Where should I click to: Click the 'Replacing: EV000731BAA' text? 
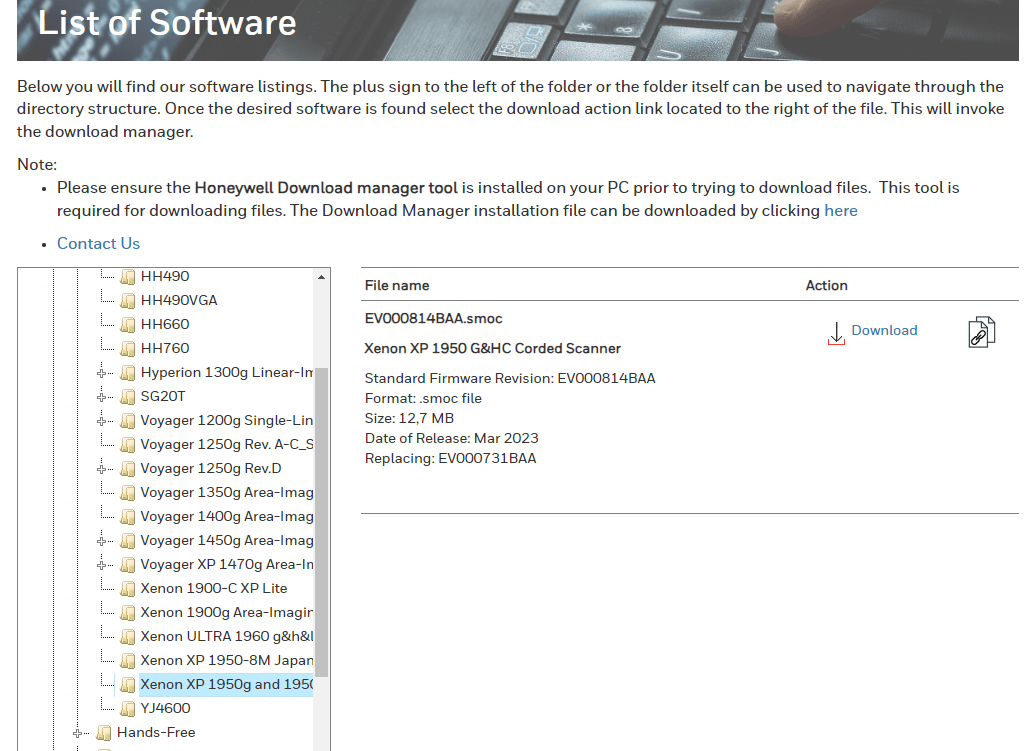(450, 458)
